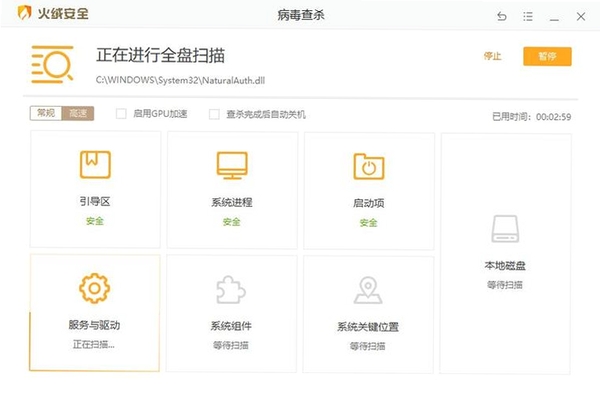Click the 本地磁盘 label text
Image resolution: width=600 pixels, height=395 pixels.
click(505, 265)
